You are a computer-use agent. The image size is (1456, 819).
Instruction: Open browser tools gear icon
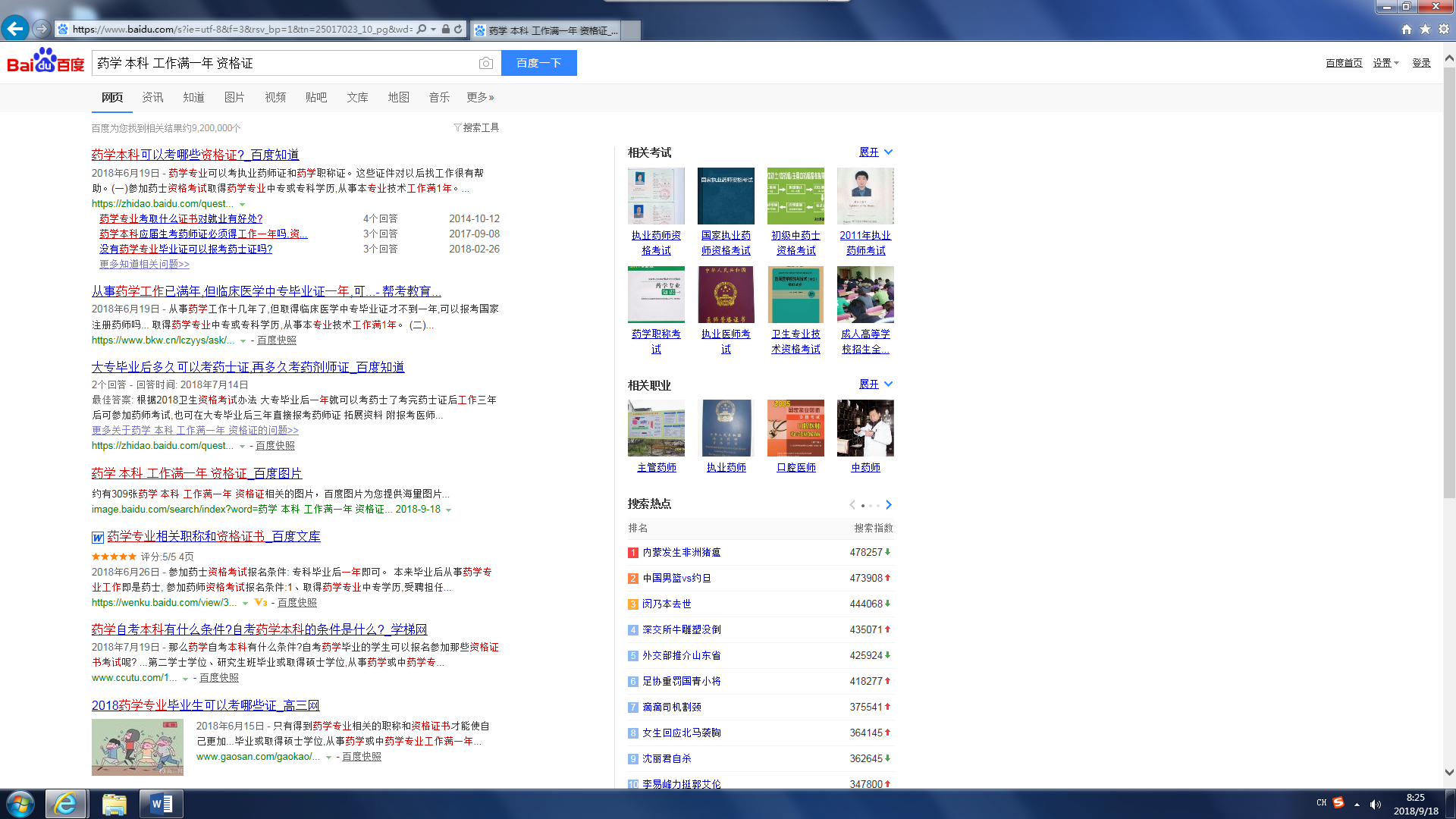(x=1444, y=29)
